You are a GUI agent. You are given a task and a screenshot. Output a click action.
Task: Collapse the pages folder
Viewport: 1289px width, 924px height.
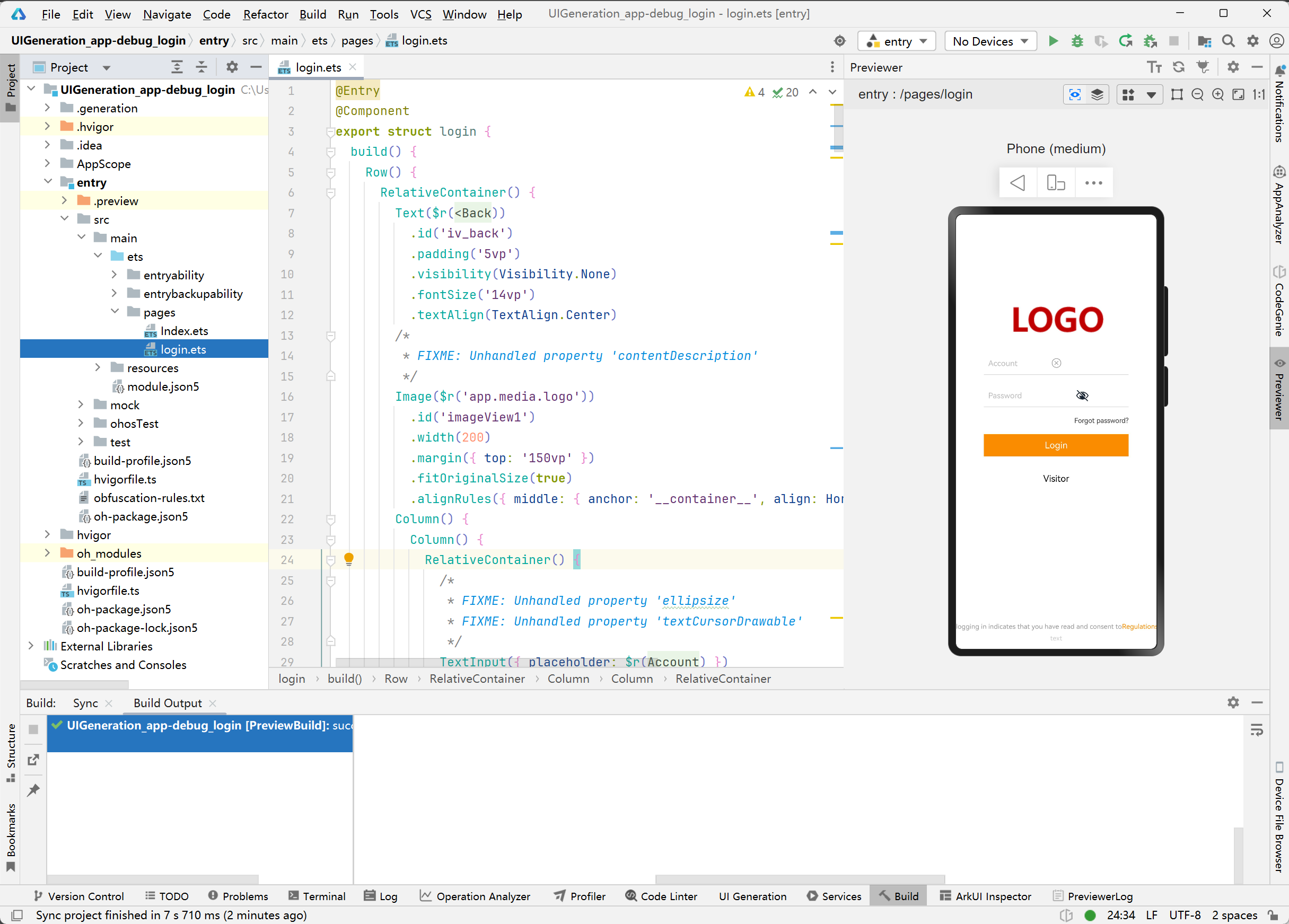click(x=114, y=311)
